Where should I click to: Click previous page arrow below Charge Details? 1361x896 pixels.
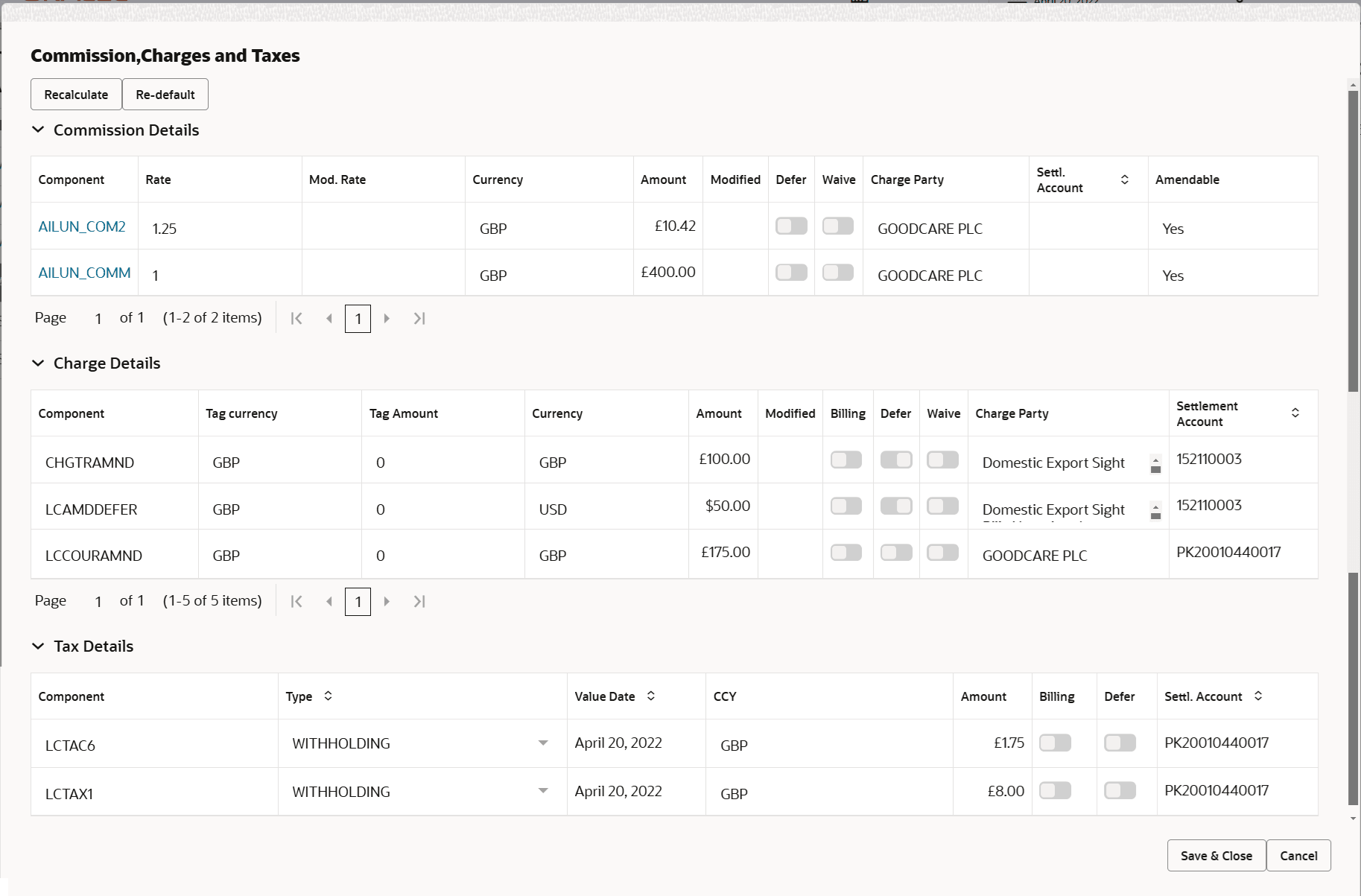point(329,601)
